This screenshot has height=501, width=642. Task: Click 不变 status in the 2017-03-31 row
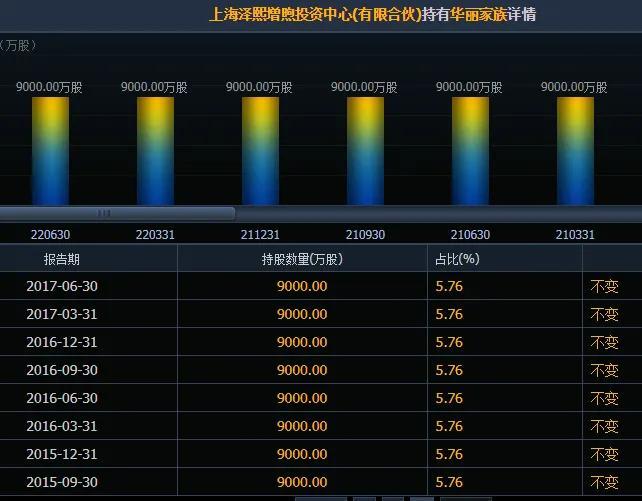[x=604, y=314]
